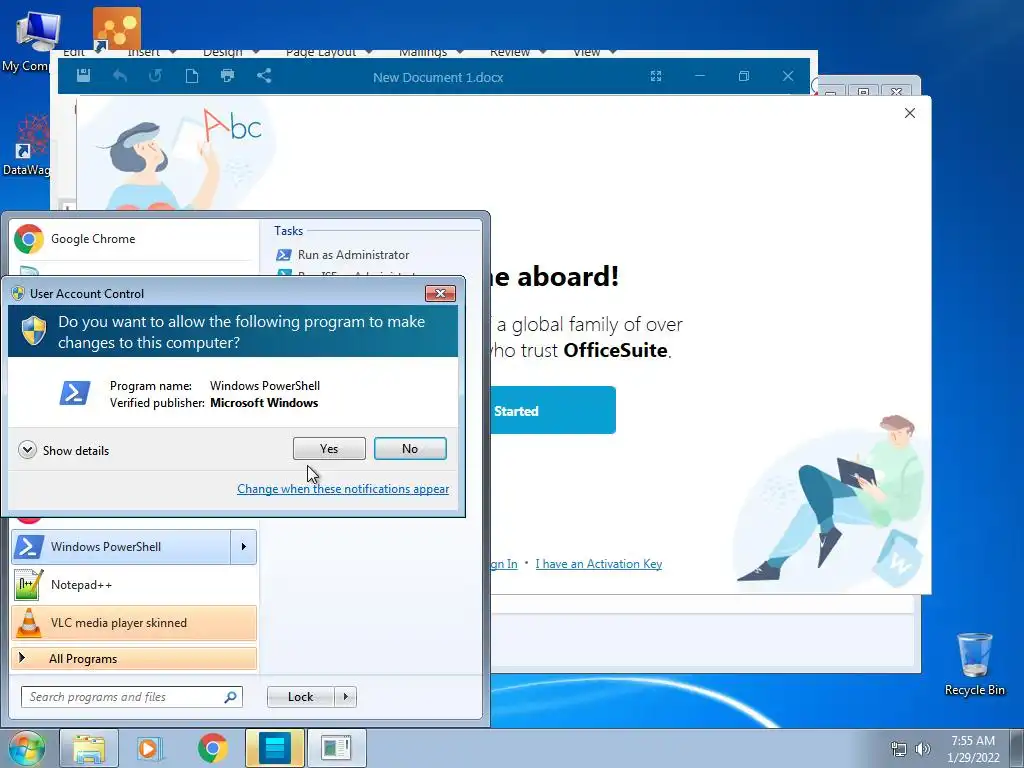1024x768 pixels.
Task: Open Change when these notifications appear link
Action: [x=343, y=489]
